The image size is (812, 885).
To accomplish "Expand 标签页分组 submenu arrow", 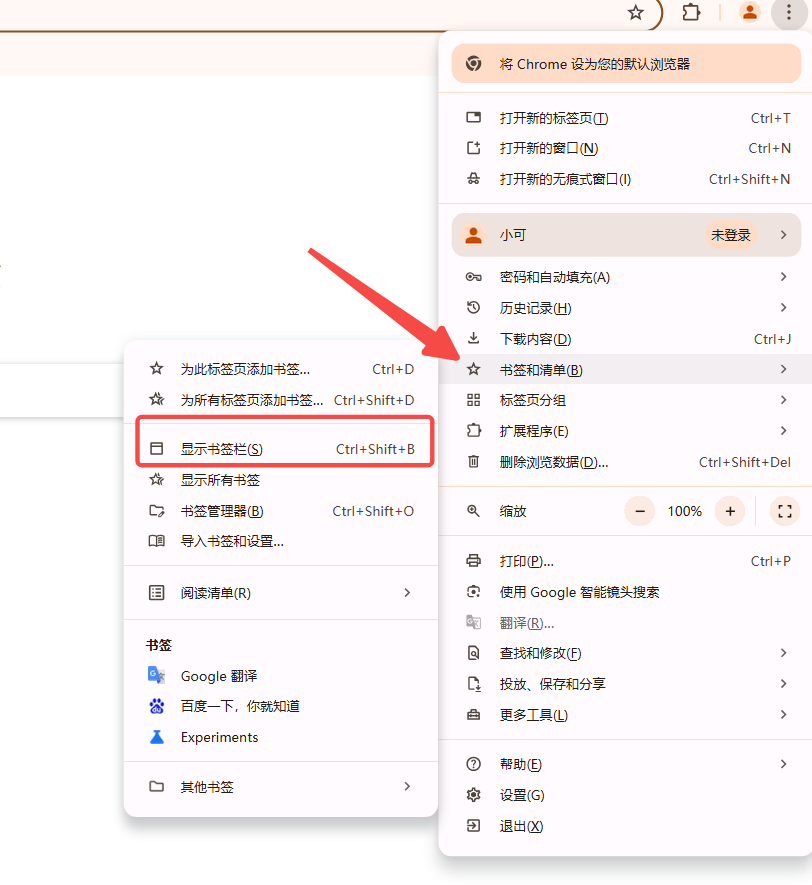I will (783, 400).
